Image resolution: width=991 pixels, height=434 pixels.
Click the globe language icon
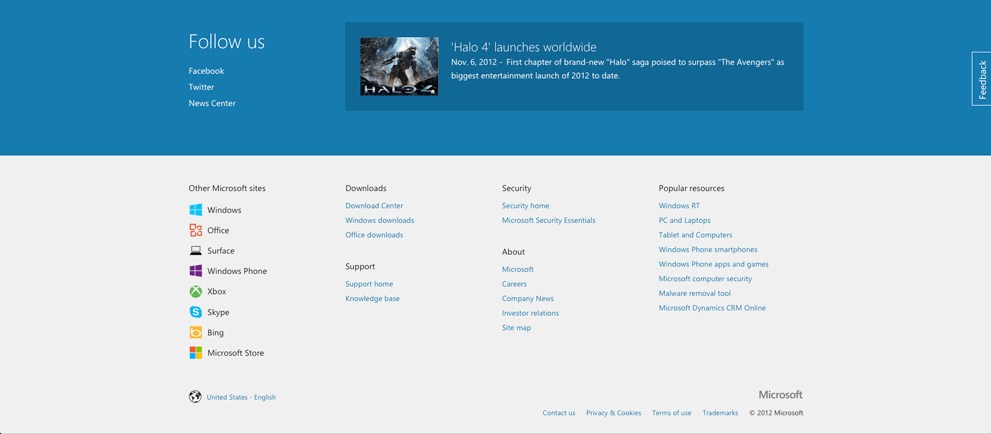click(195, 397)
